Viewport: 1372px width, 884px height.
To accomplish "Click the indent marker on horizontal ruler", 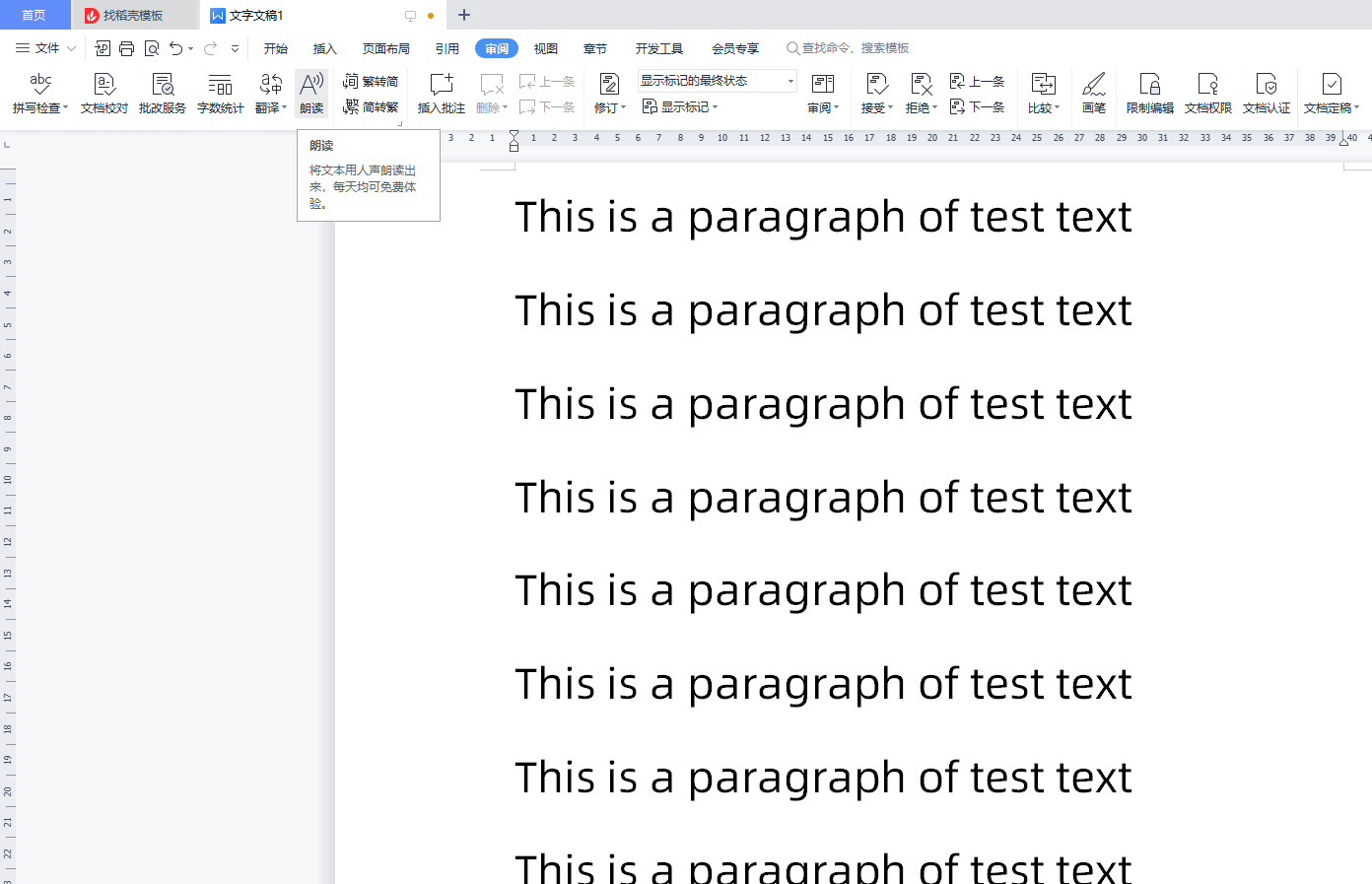I will [x=514, y=140].
